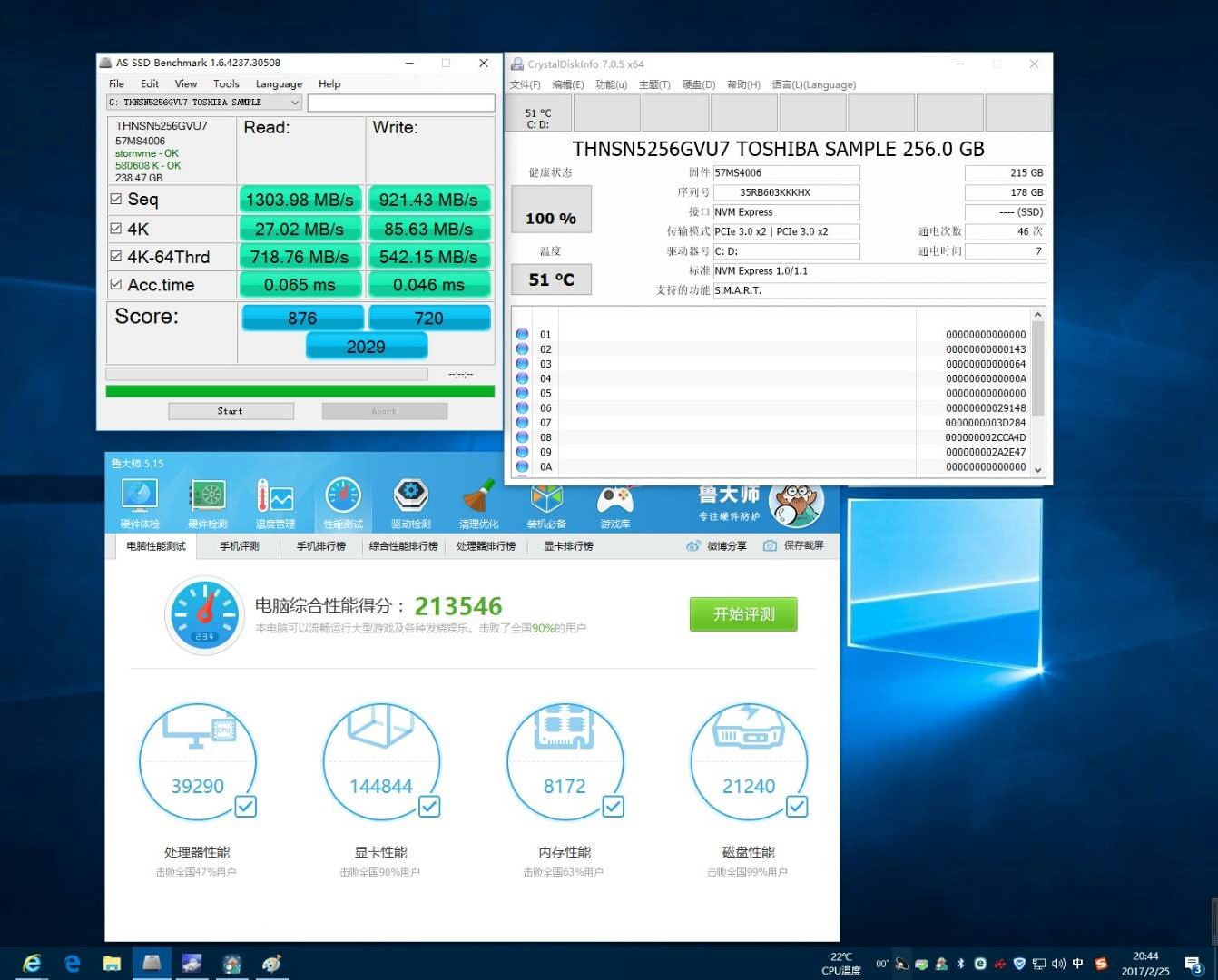Viewport: 1218px width, 980px height.
Task: Click the 磁盘性能 disk score circle icon
Action: (x=749, y=760)
